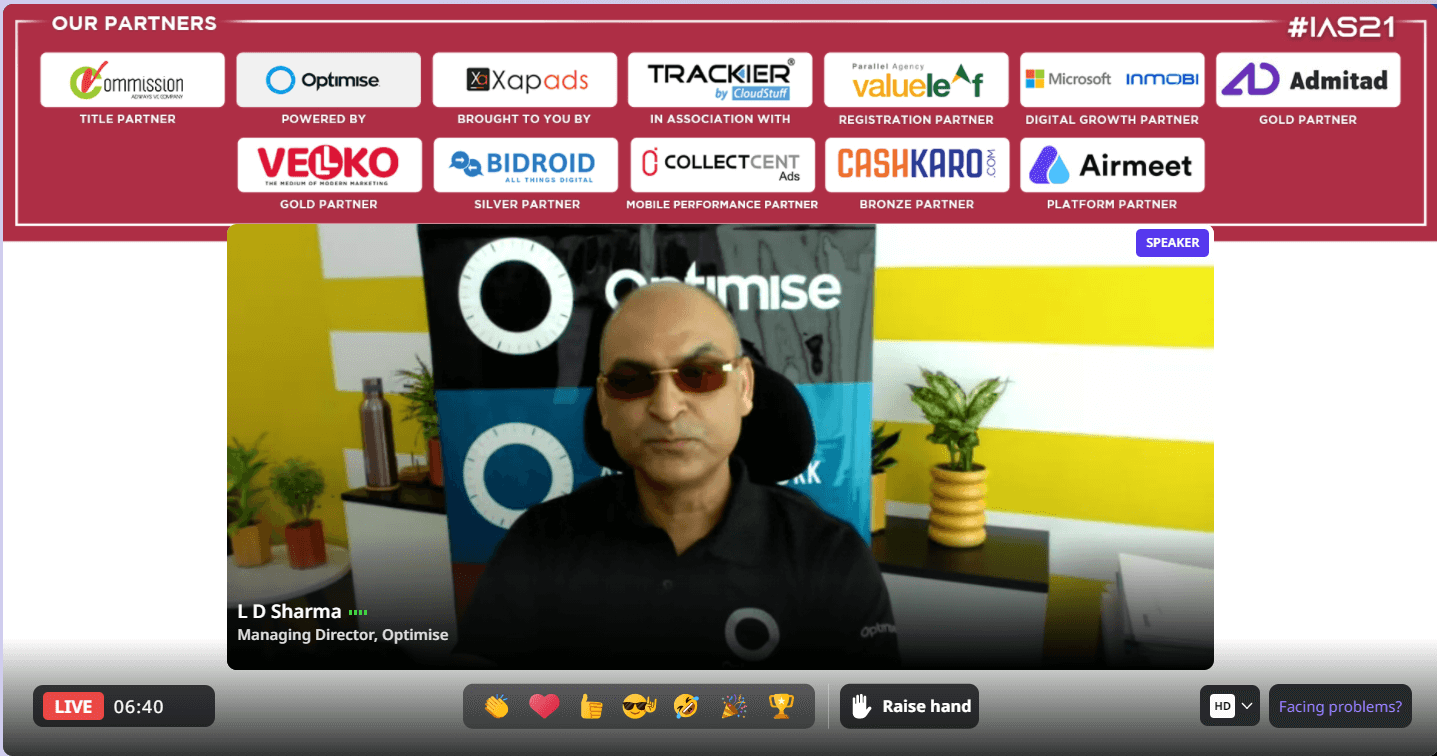Click the Admitad gold partner logo
Image resolution: width=1437 pixels, height=756 pixels.
pos(1308,80)
